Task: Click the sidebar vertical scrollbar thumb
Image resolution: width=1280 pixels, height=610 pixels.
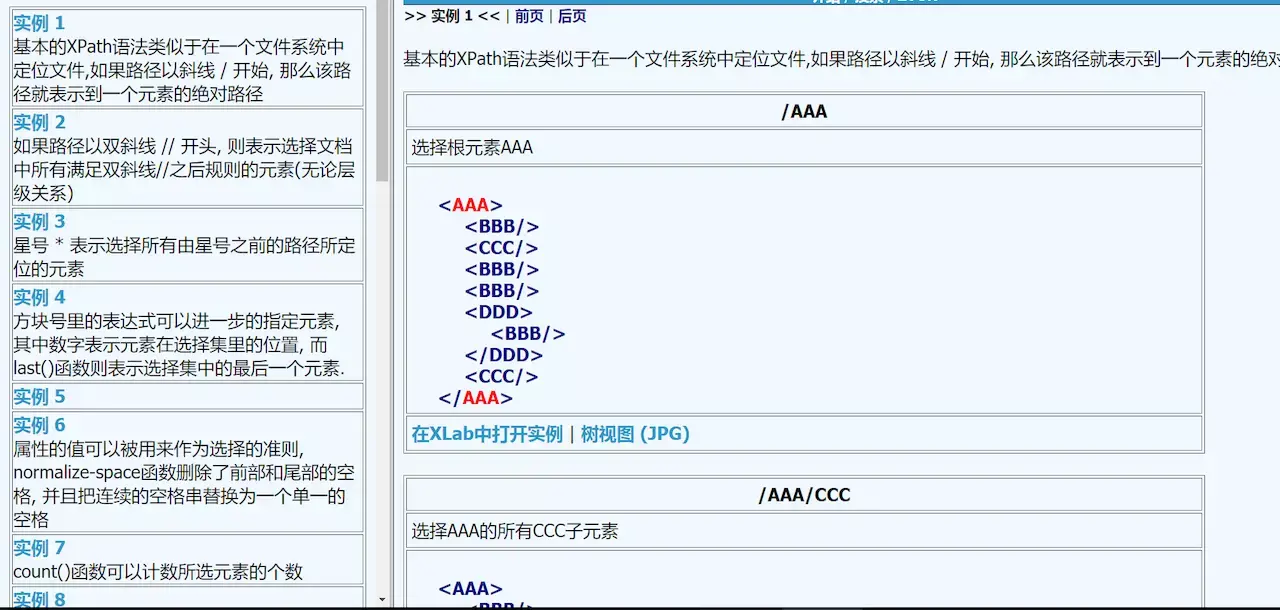Action: [x=382, y=90]
